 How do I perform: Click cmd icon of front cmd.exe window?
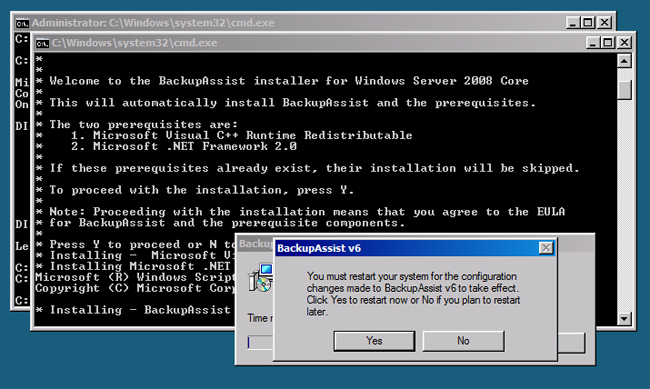[x=42, y=43]
